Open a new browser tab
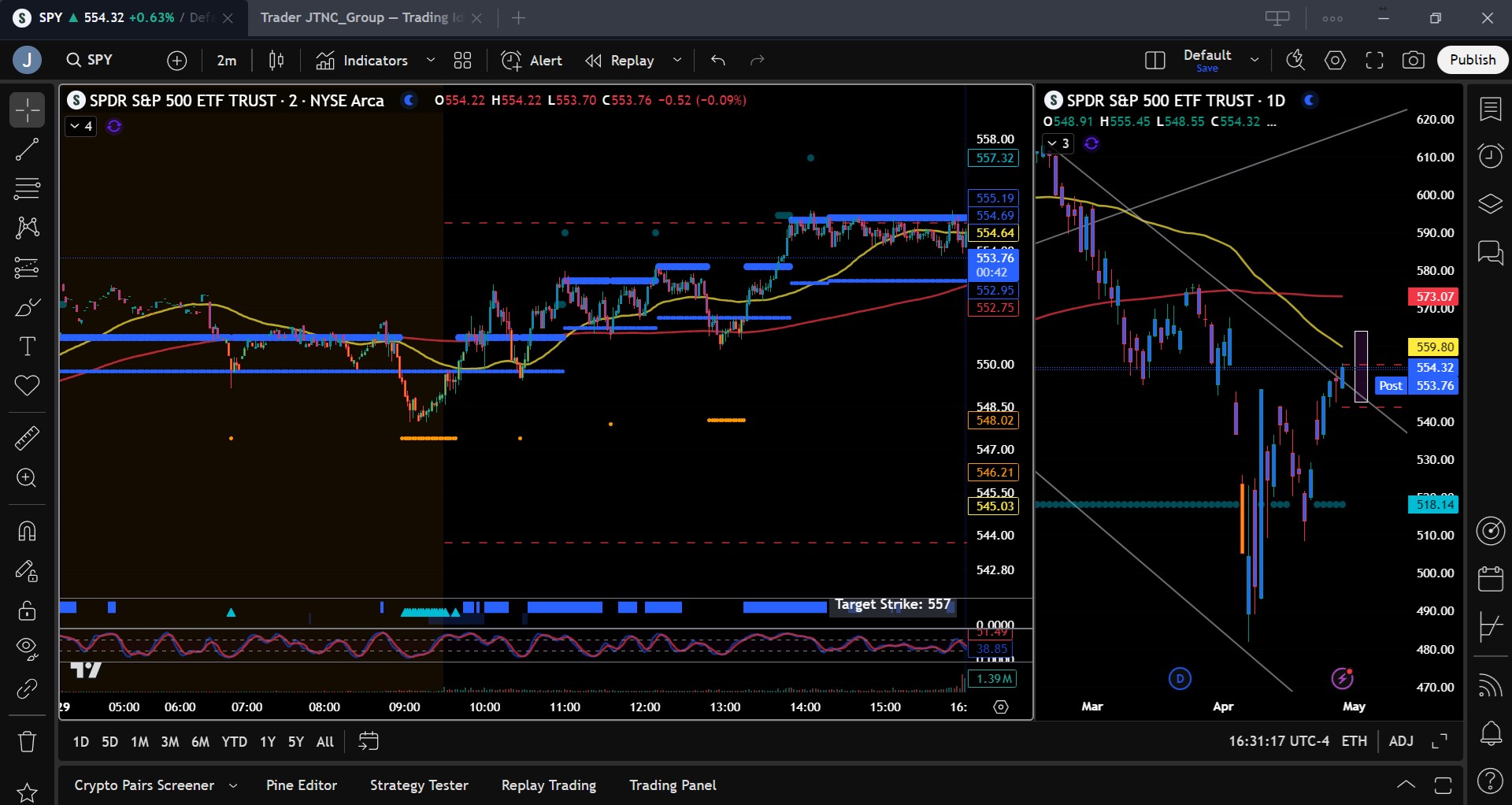 click(518, 17)
